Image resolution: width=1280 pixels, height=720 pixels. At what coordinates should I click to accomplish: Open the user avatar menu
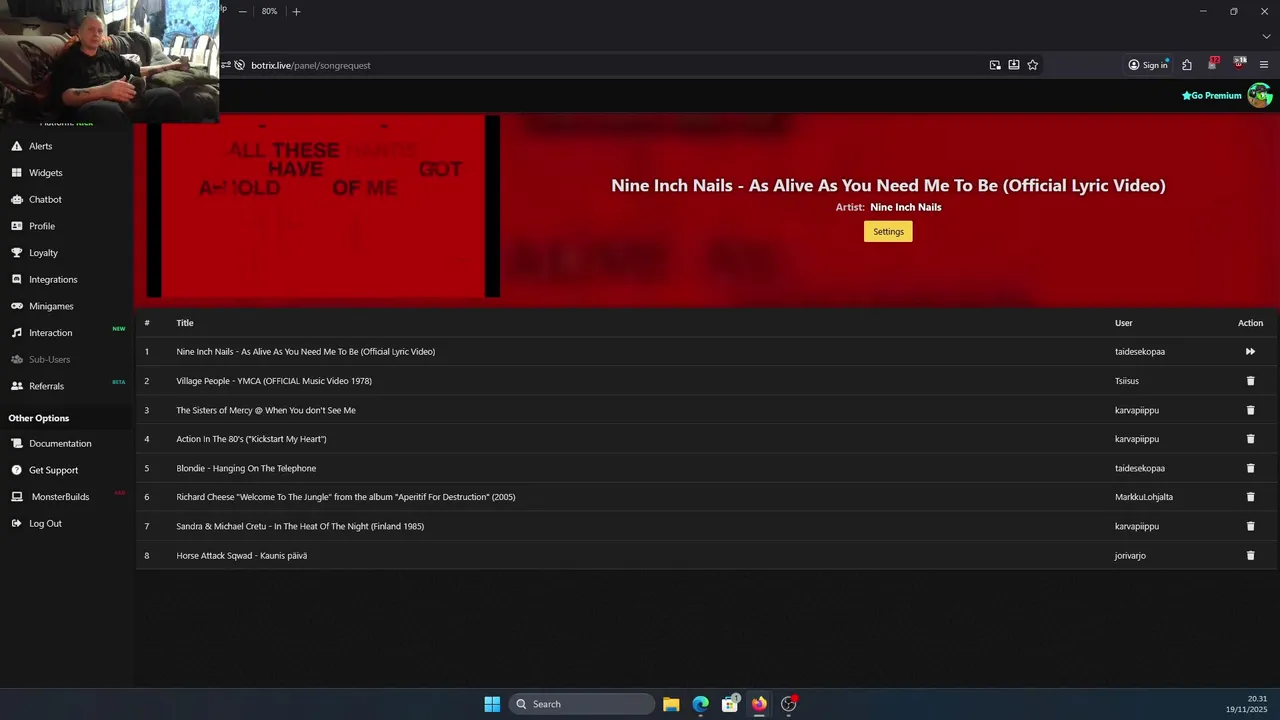[x=1259, y=95]
